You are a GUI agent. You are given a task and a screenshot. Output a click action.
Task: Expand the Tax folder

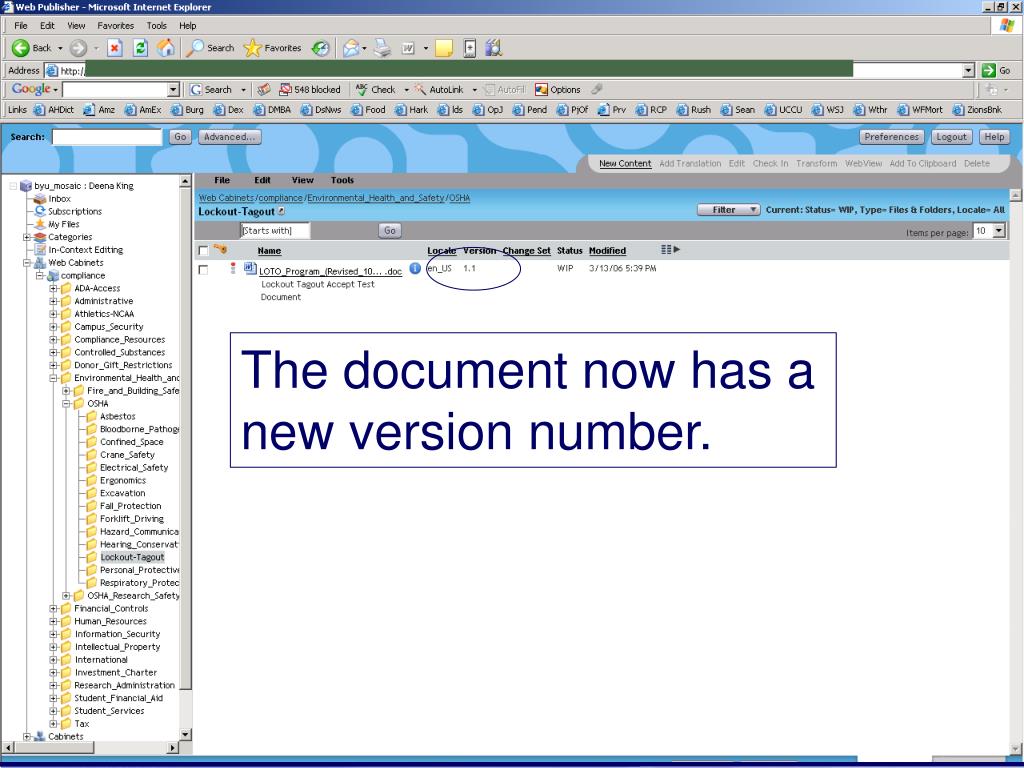[54, 724]
